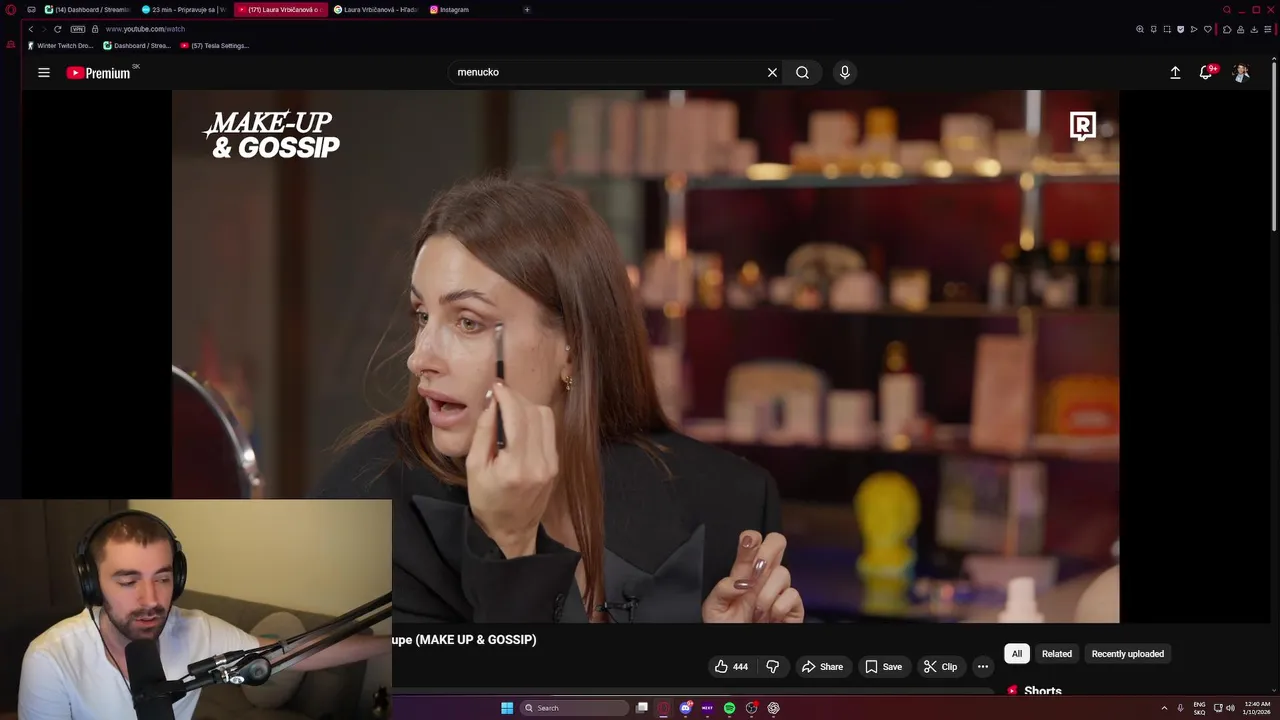The width and height of the screenshot is (1280, 720).
Task: Open the 12:40 AM clock calendar
Action: (x=1257, y=708)
